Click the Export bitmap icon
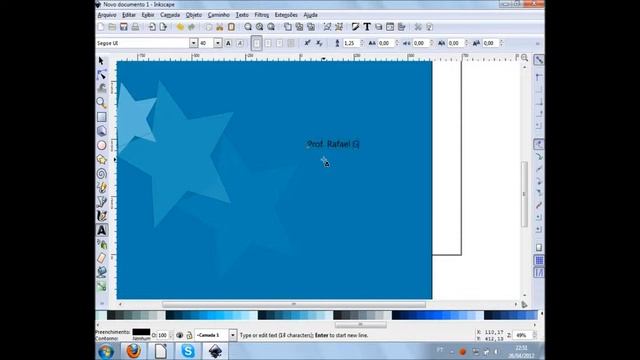640x360 pixels. tap(163, 27)
